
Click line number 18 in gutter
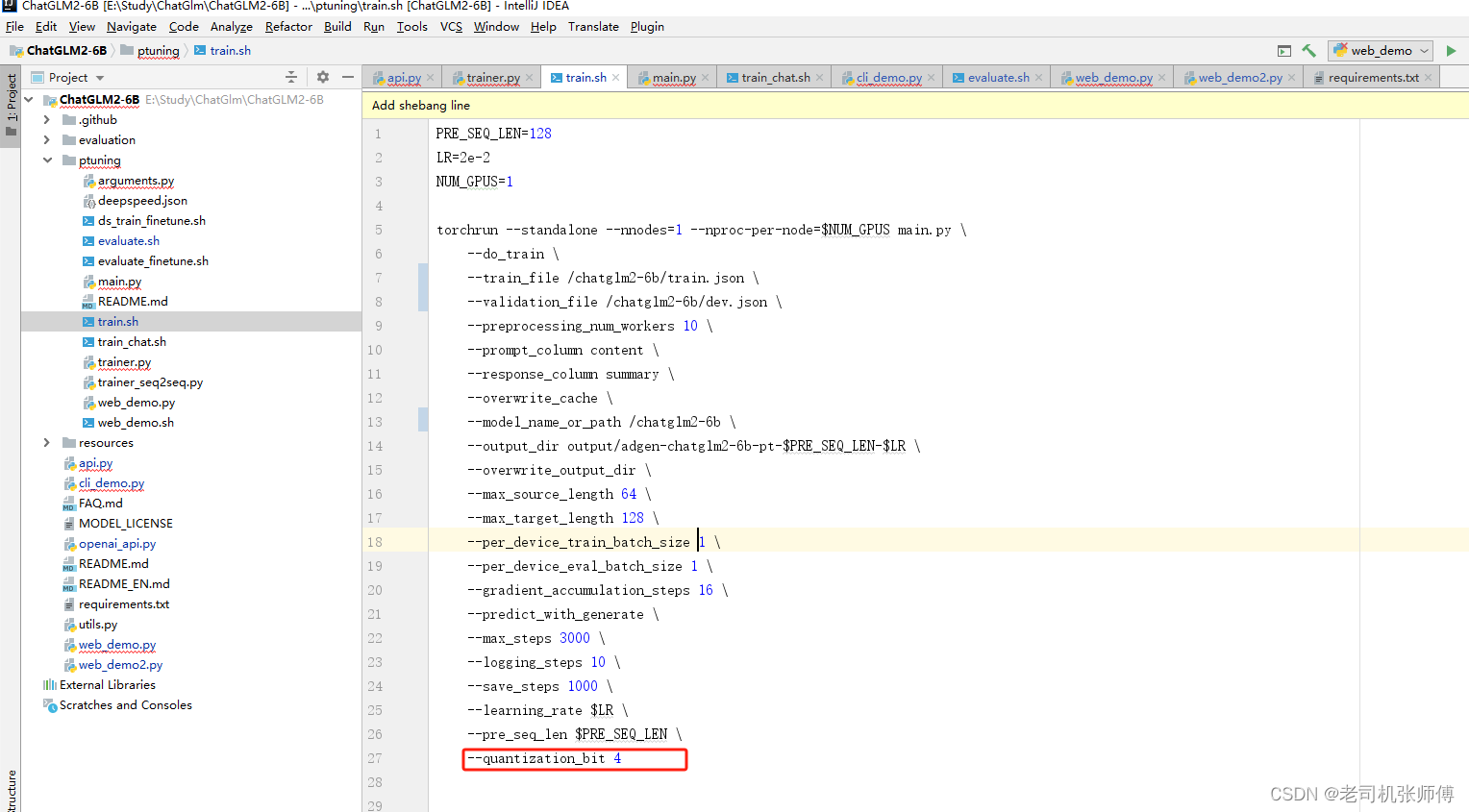click(375, 542)
